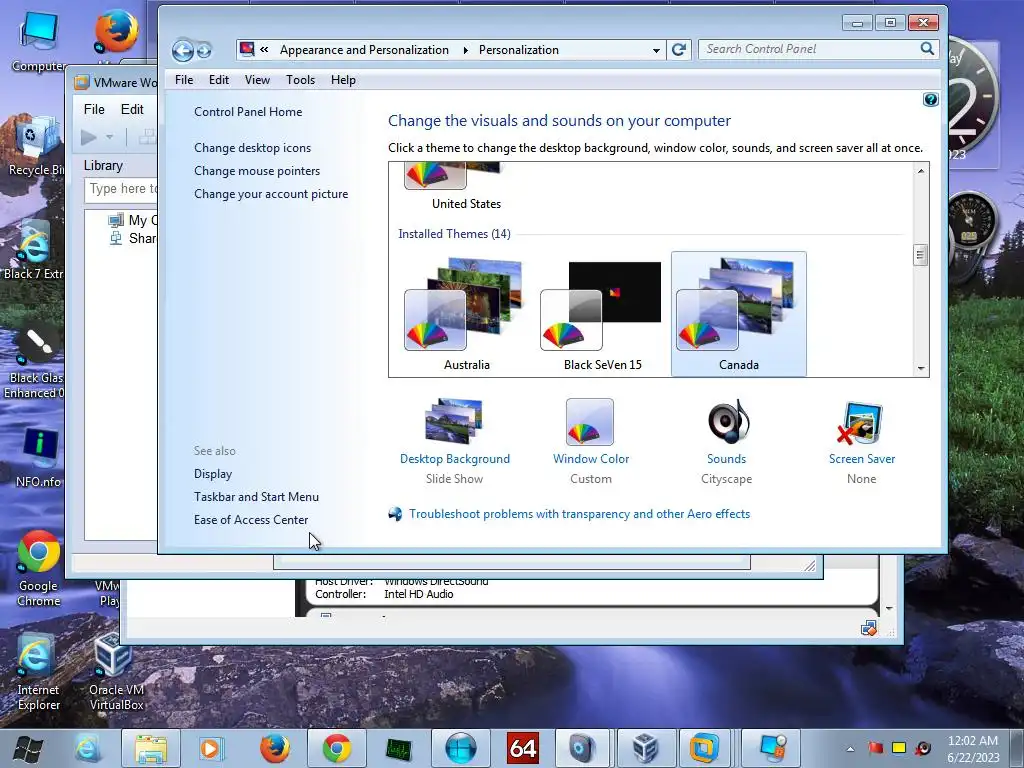The image size is (1024, 768).
Task: Click the Desktop Background text link
Action: (x=455, y=458)
